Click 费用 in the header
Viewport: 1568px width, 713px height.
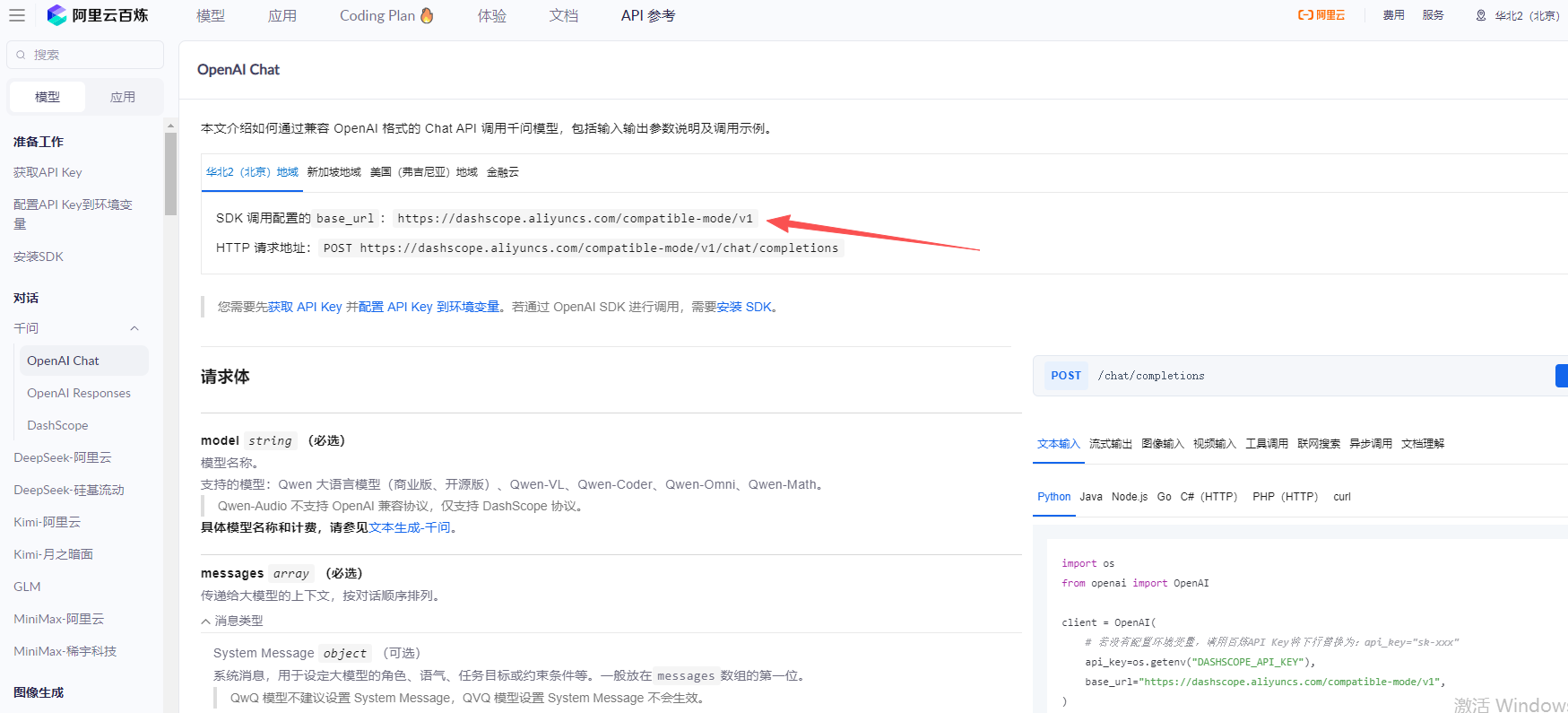[1393, 15]
